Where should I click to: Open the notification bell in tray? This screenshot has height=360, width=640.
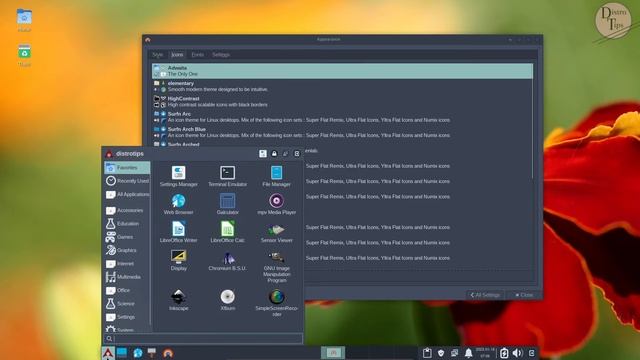click(x=468, y=353)
